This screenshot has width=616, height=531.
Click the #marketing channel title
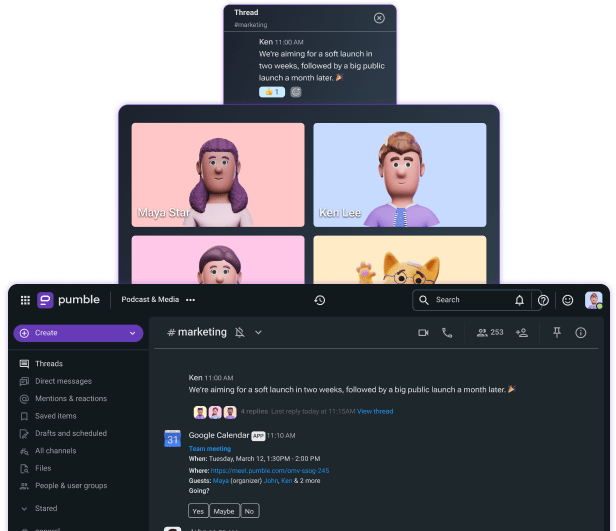[x=197, y=332]
